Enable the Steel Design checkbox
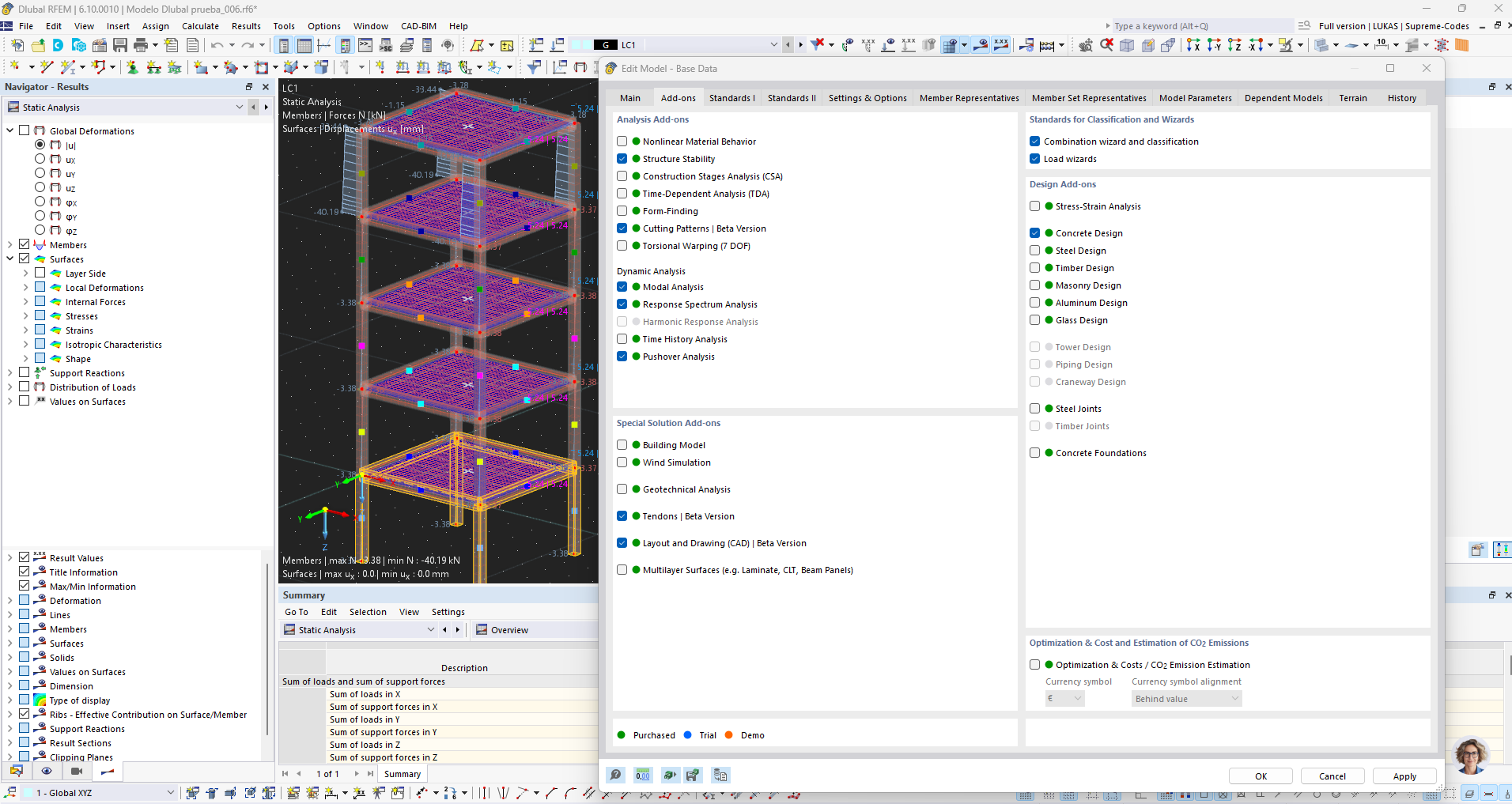 (1035, 251)
